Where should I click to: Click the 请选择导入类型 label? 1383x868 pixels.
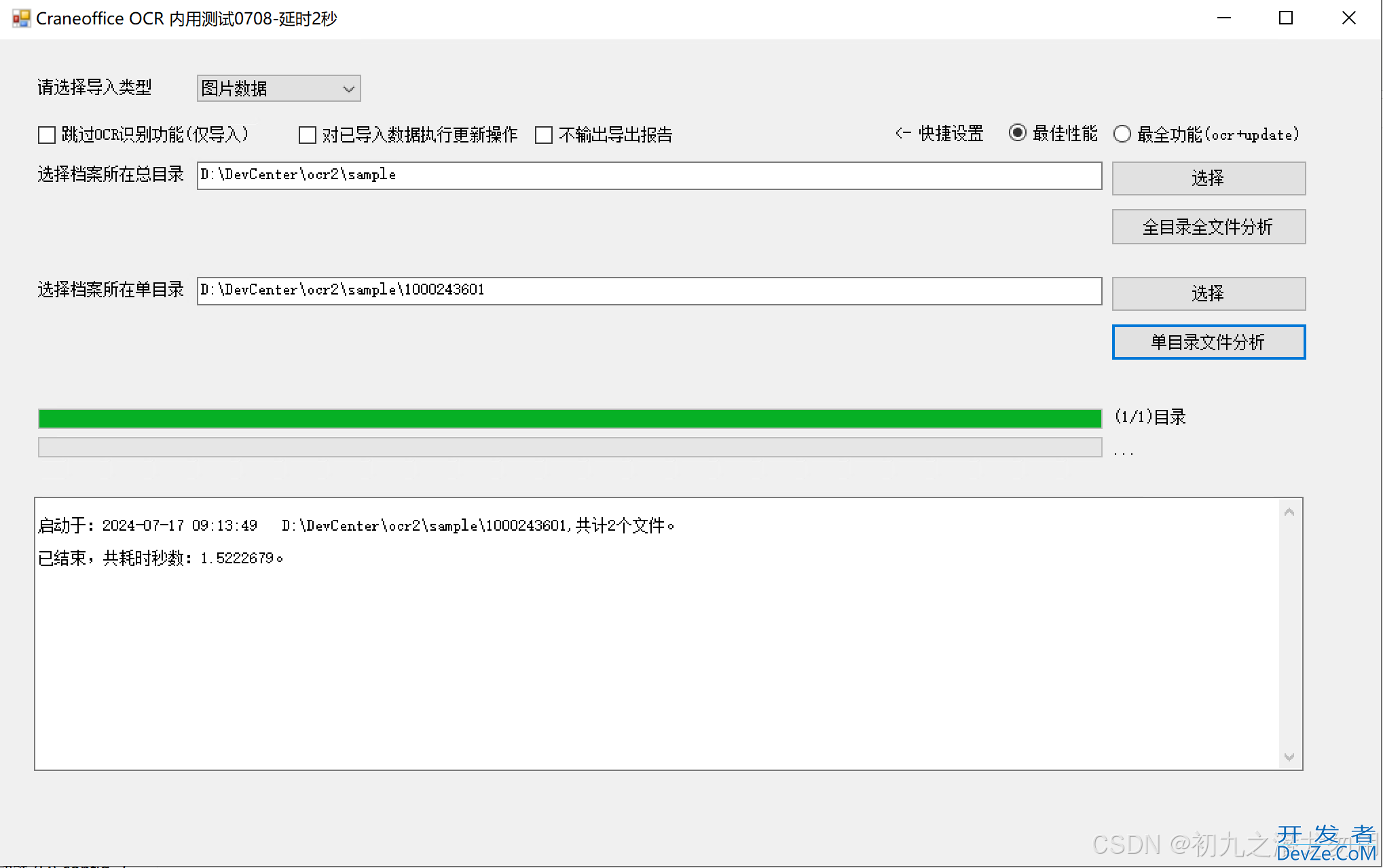pos(94,88)
